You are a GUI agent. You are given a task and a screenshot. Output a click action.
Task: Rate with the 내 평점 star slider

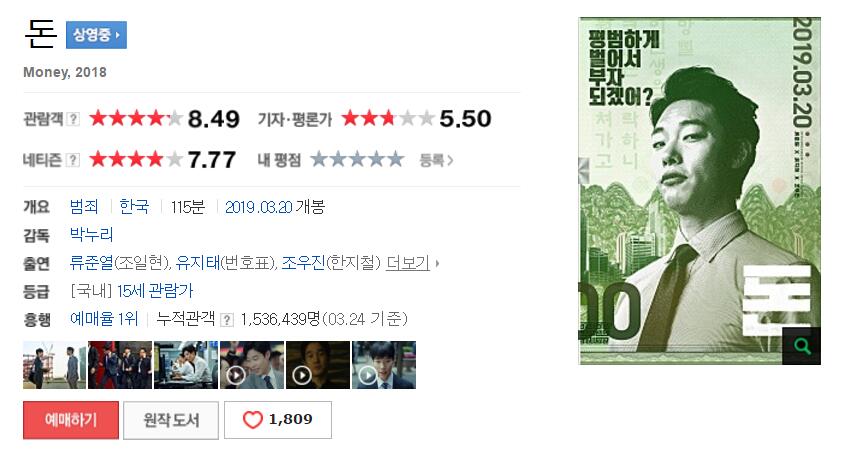pyautogui.click(x=357, y=160)
